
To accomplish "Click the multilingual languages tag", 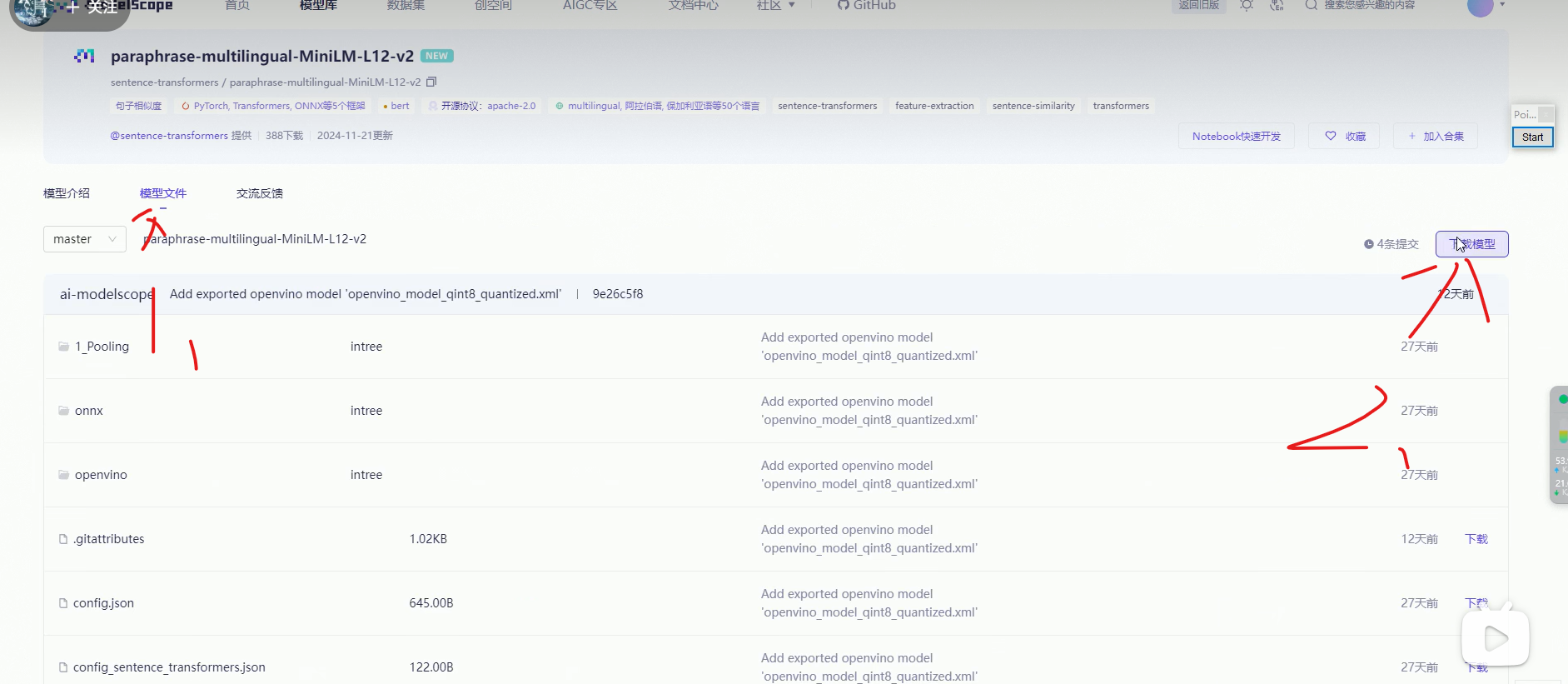I will click(x=657, y=106).
